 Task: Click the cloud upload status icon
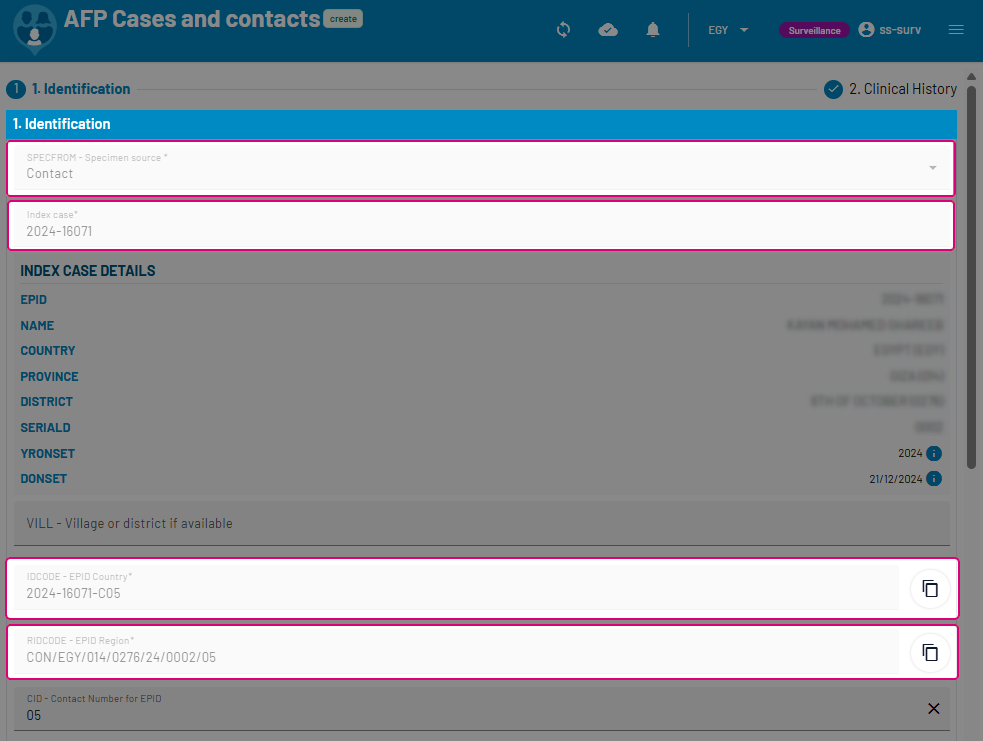608,30
